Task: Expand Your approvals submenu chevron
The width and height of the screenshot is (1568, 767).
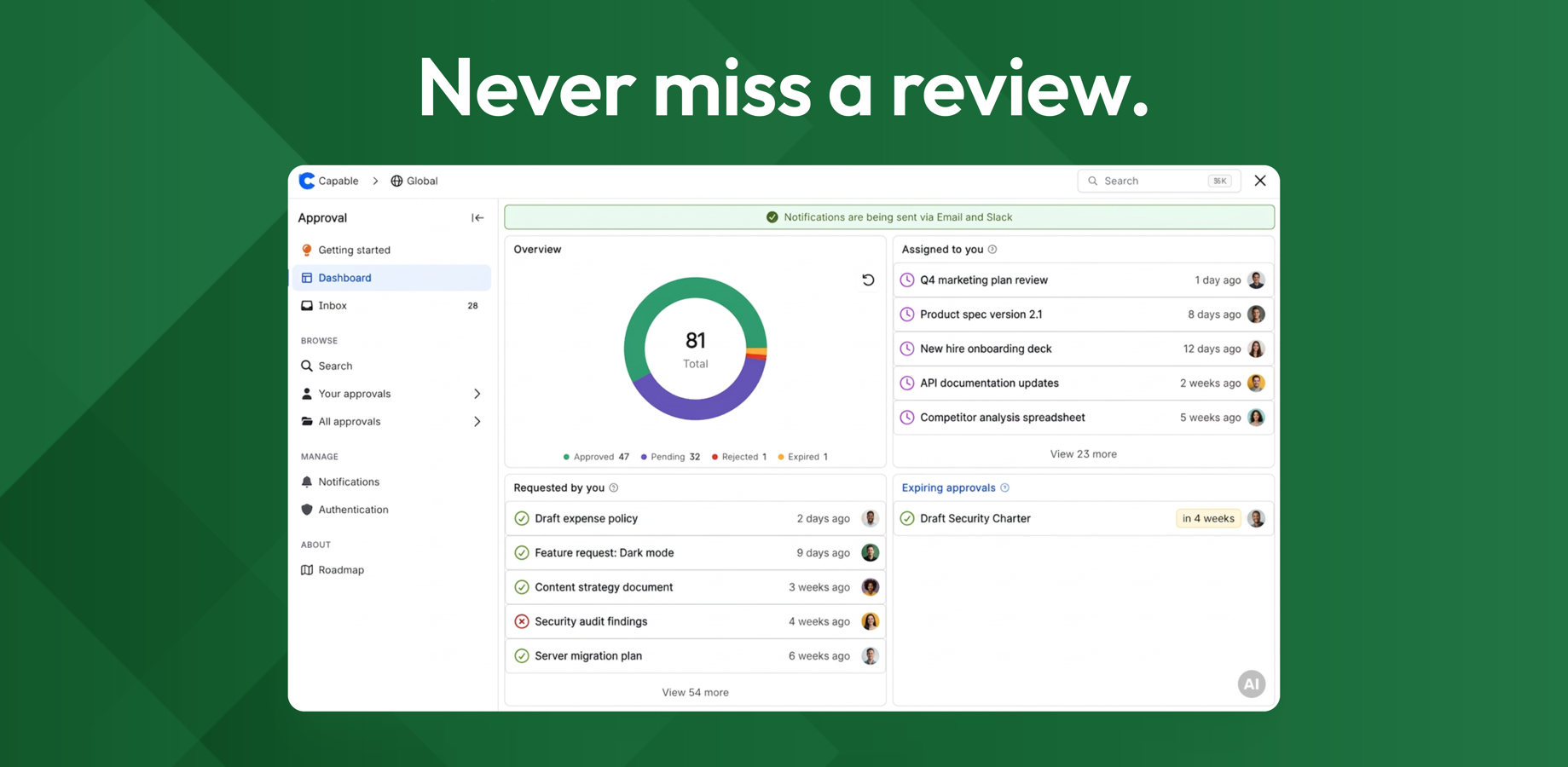Action: pos(477,394)
